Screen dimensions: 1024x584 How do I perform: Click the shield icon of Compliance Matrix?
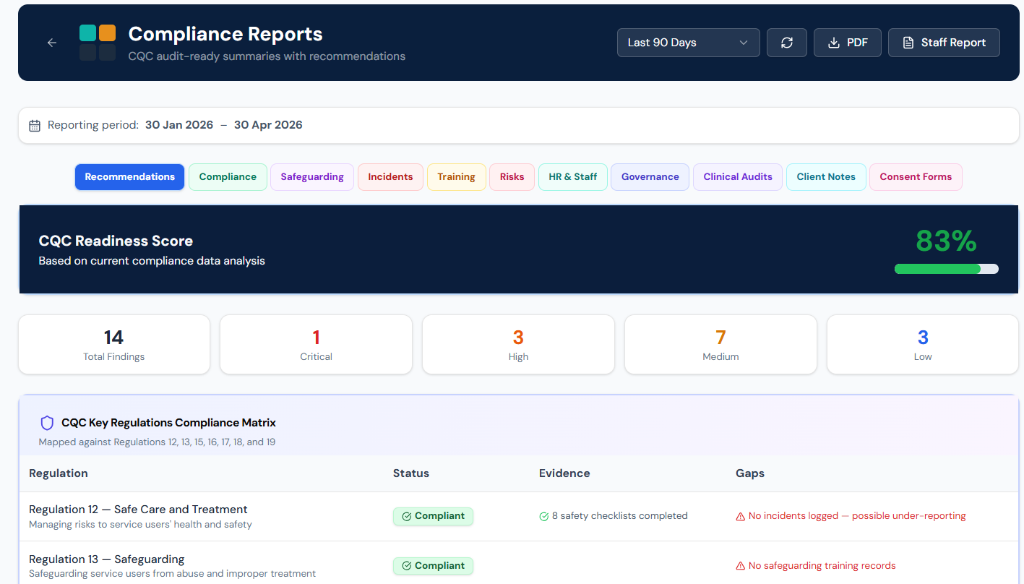[47, 423]
